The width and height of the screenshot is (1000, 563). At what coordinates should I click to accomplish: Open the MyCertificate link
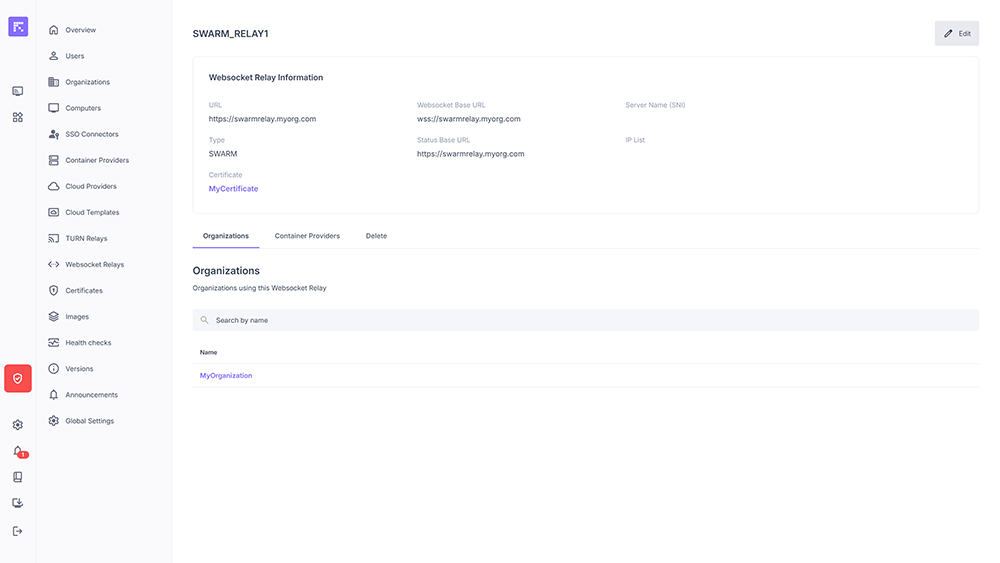point(233,189)
